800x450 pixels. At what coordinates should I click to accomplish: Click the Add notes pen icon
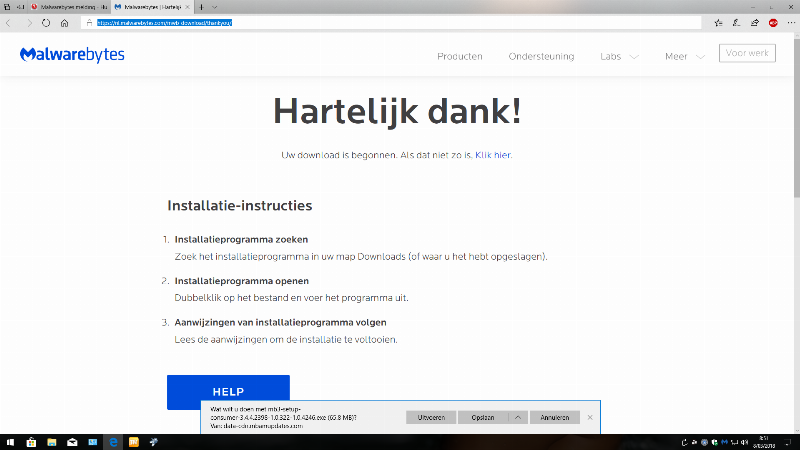point(736,23)
